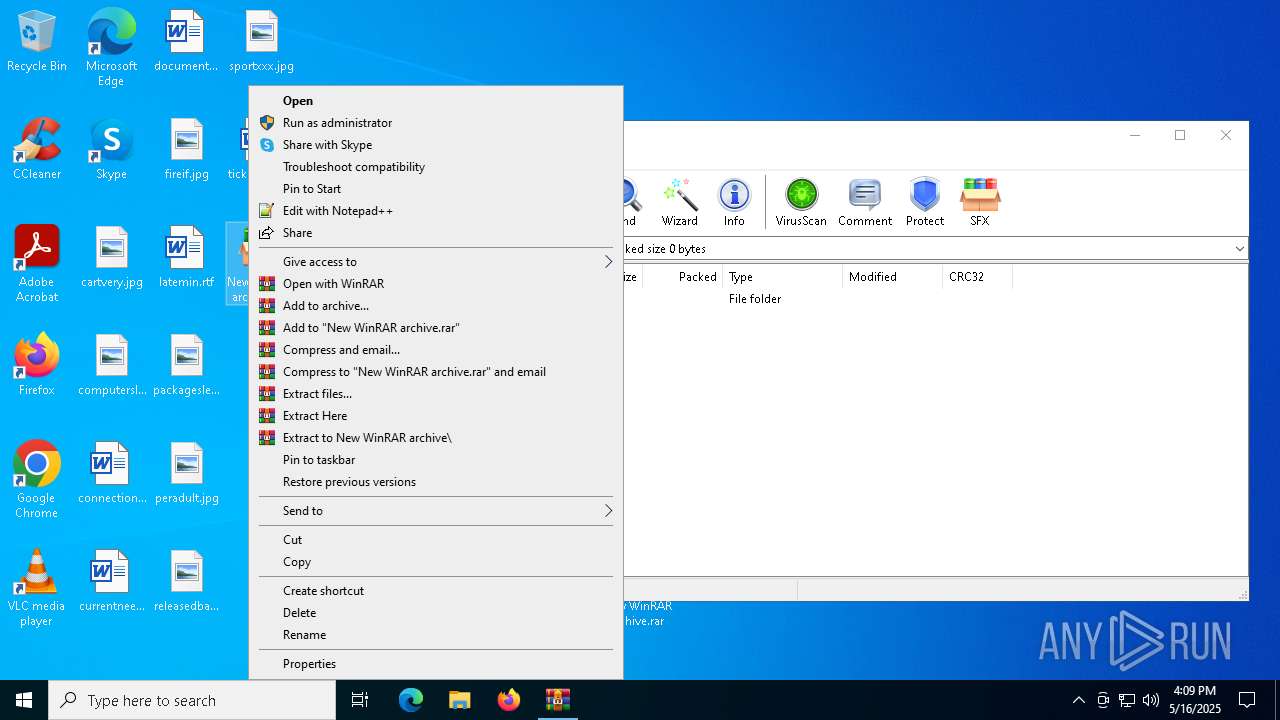The width and height of the screenshot is (1280, 720).
Task: Open the Wizard tool in WinRAR toolbar
Action: (679, 202)
